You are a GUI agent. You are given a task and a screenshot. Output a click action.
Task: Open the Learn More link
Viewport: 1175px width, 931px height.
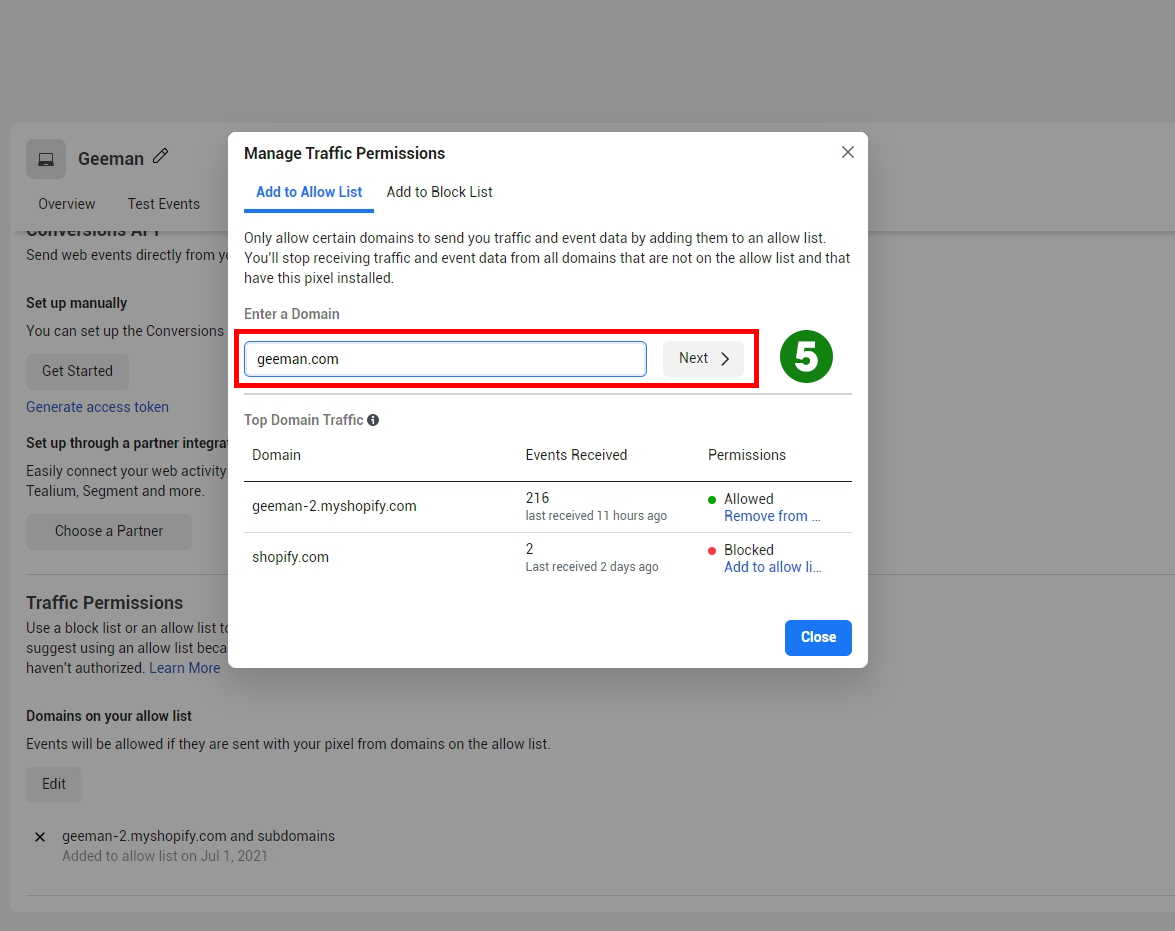184,668
